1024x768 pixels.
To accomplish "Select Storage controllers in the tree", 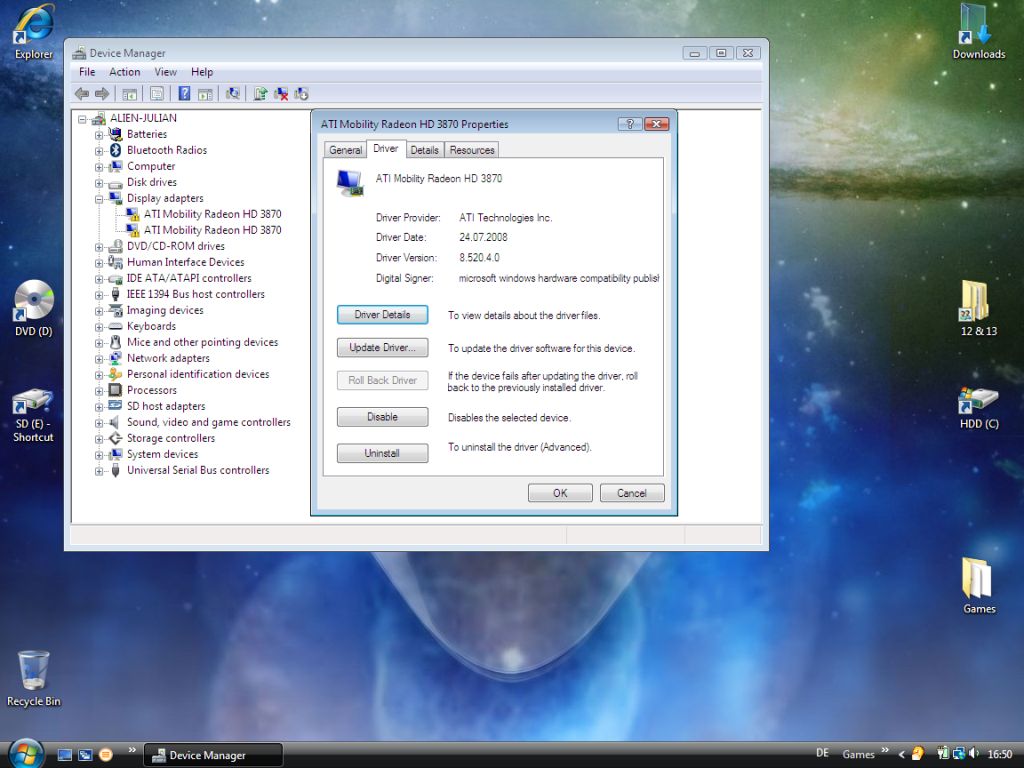I will tap(171, 439).
